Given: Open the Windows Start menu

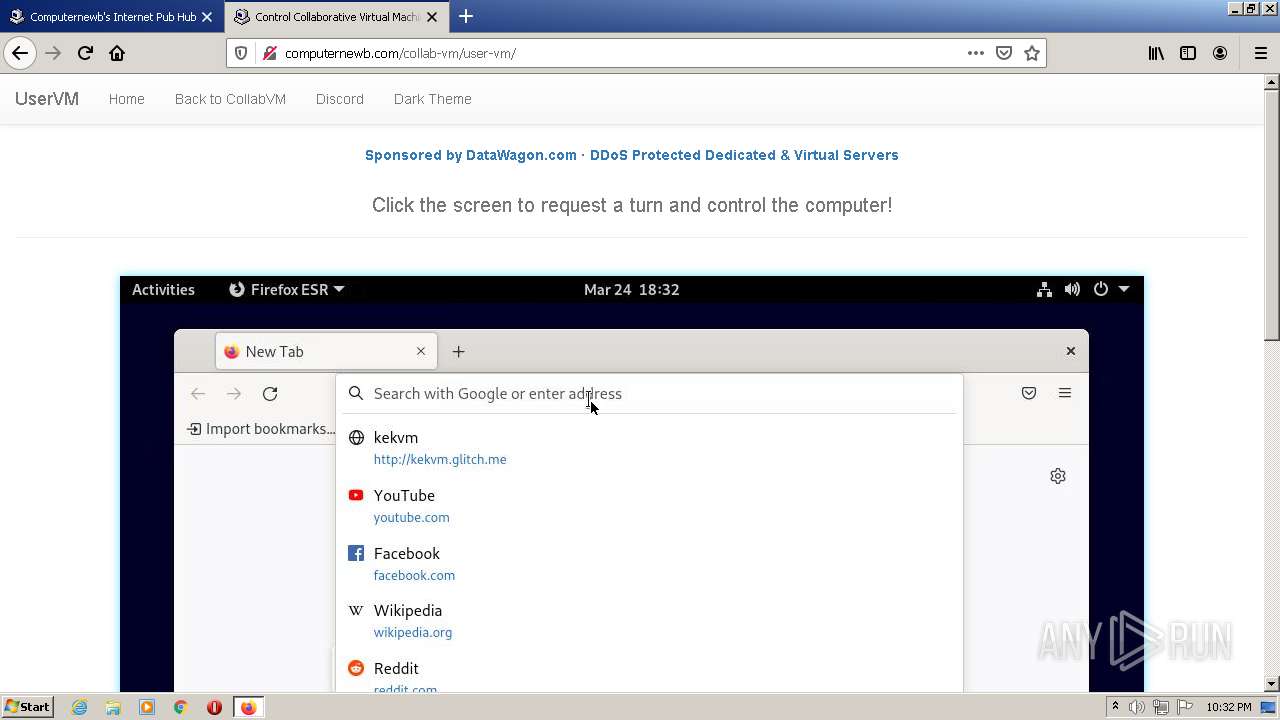Looking at the screenshot, I should pos(27,707).
